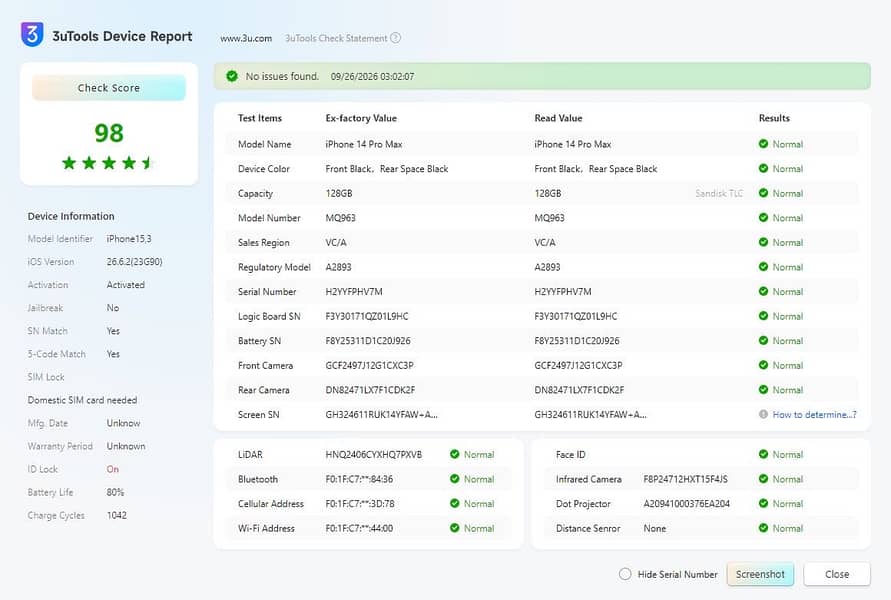This screenshot has width=891, height=600.
Task: Click the Model Identifier value iPhone15,3
Action: [129, 239]
